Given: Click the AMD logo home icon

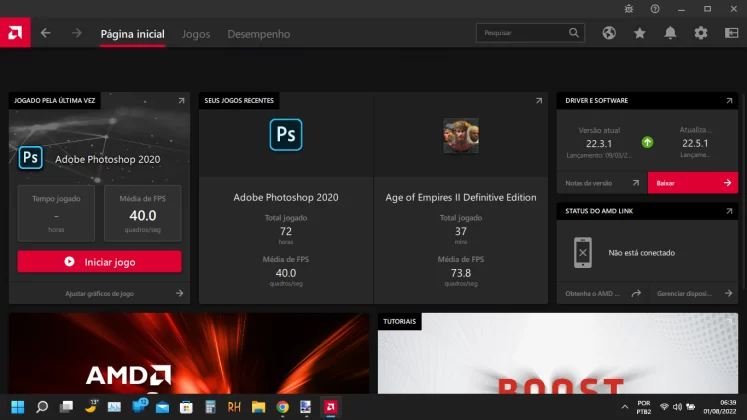Looking at the screenshot, I should [x=15, y=33].
